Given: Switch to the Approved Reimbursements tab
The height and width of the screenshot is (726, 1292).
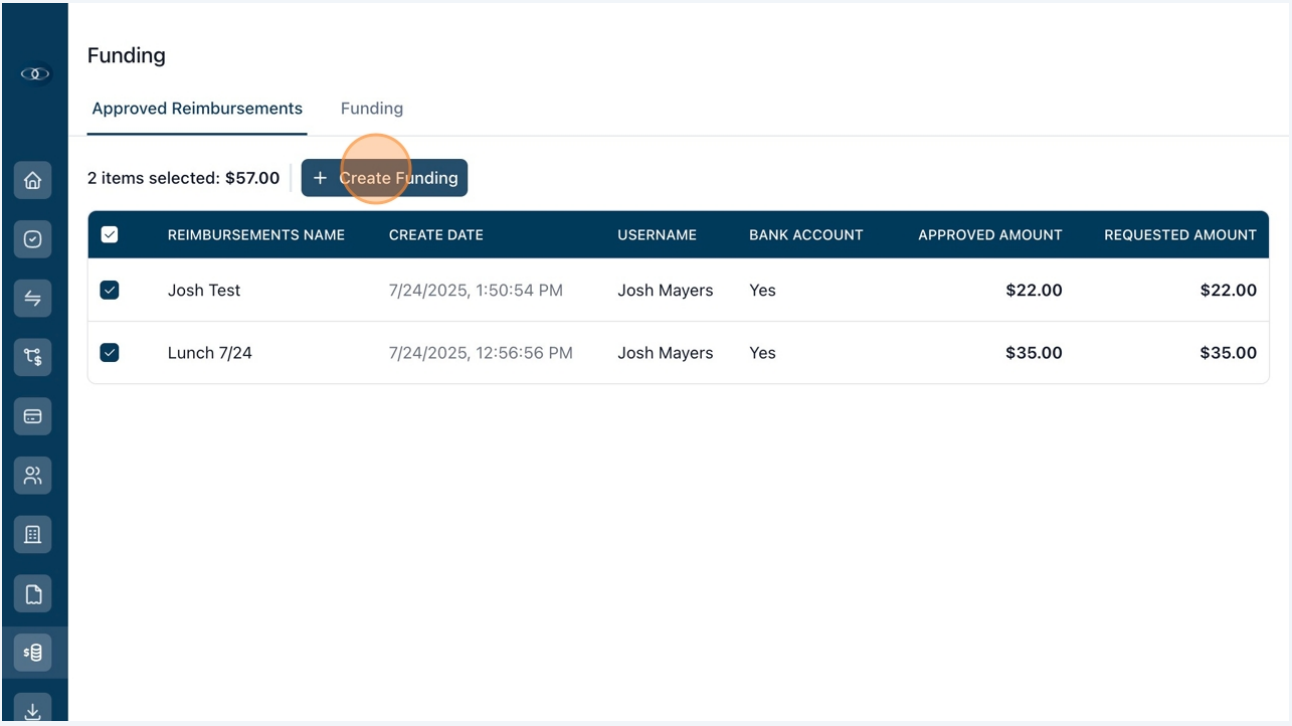Looking at the screenshot, I should click(x=197, y=108).
